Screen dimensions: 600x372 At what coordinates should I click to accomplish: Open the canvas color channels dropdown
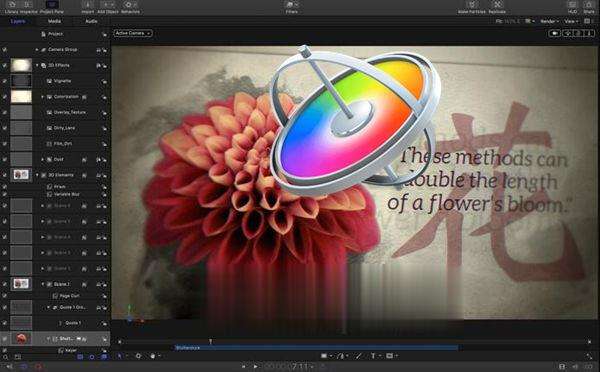(x=530, y=21)
